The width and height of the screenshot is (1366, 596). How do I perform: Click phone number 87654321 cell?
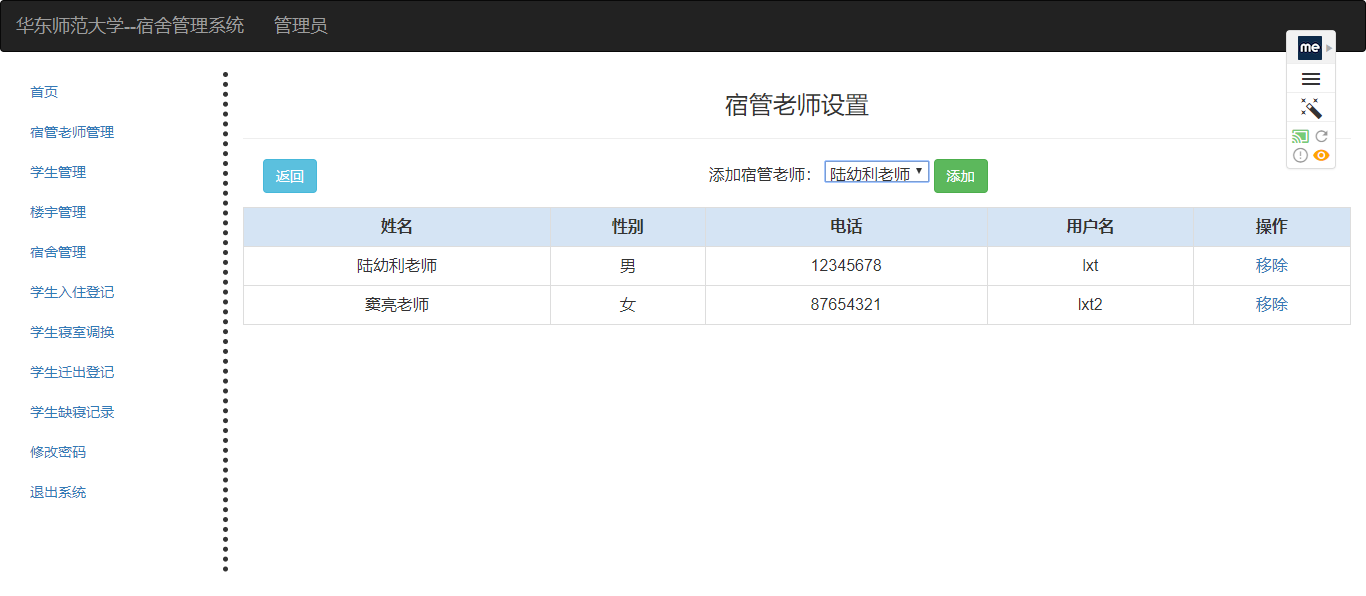pos(846,305)
